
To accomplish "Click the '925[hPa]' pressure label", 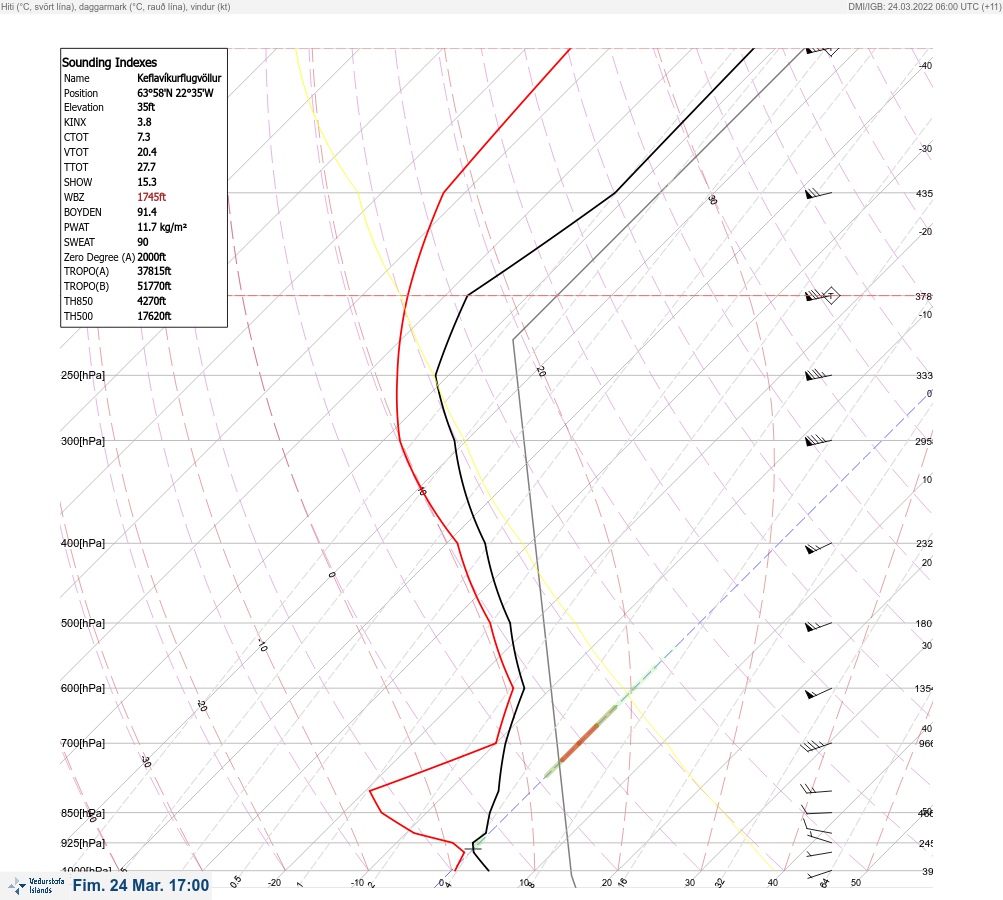I will [83, 843].
